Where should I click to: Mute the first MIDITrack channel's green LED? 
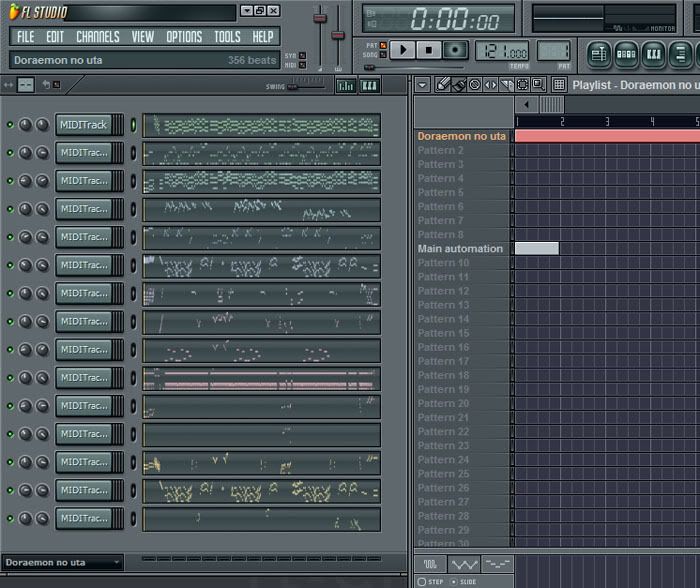[x=10, y=125]
